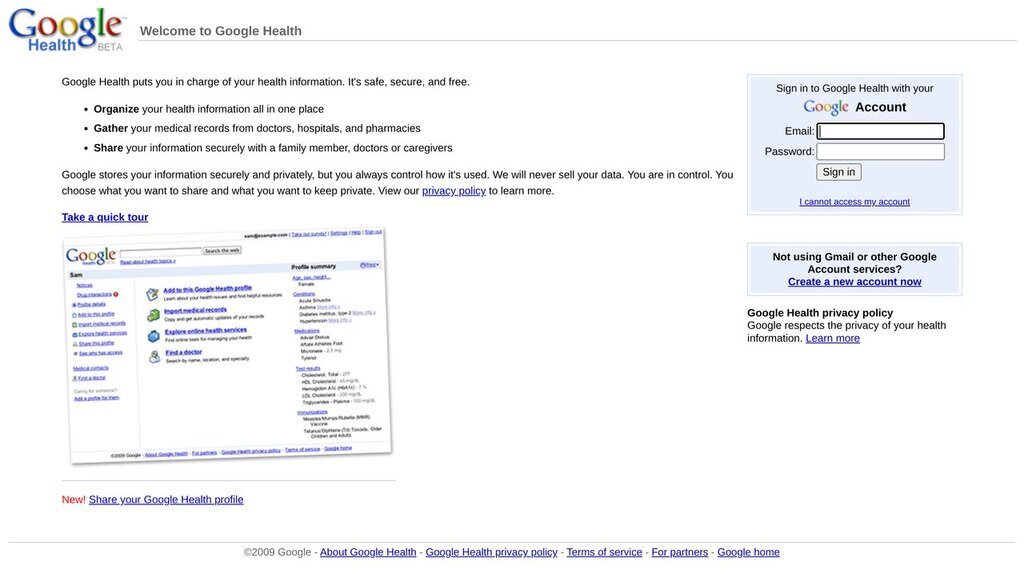The height and width of the screenshot is (574, 1024).
Task: Click the 'Take a quick tour' link
Action: click(x=105, y=217)
